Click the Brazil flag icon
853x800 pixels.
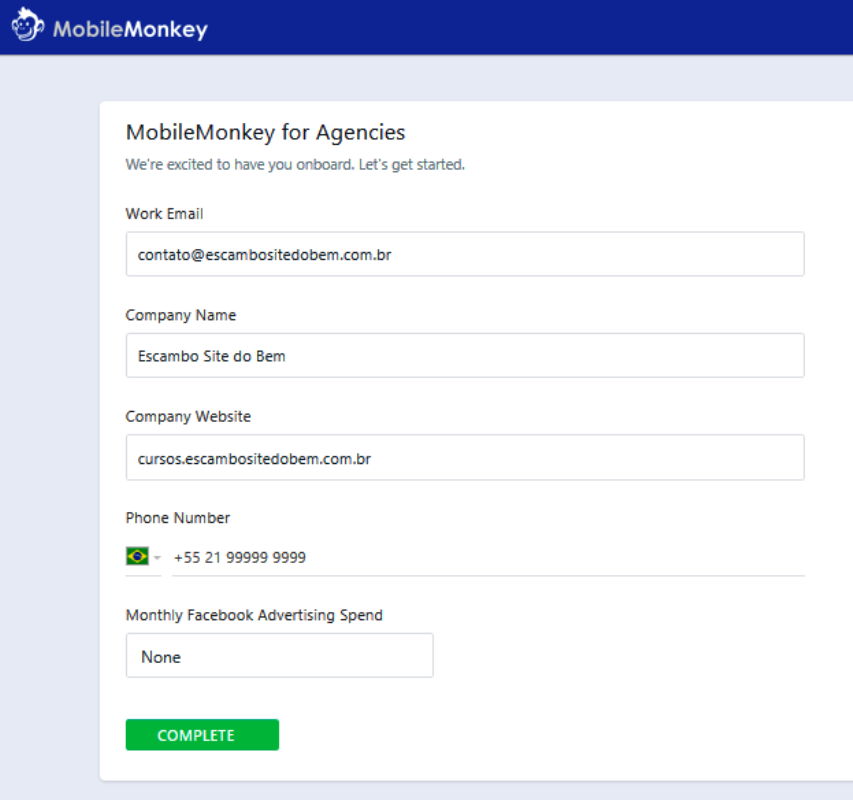(x=137, y=556)
